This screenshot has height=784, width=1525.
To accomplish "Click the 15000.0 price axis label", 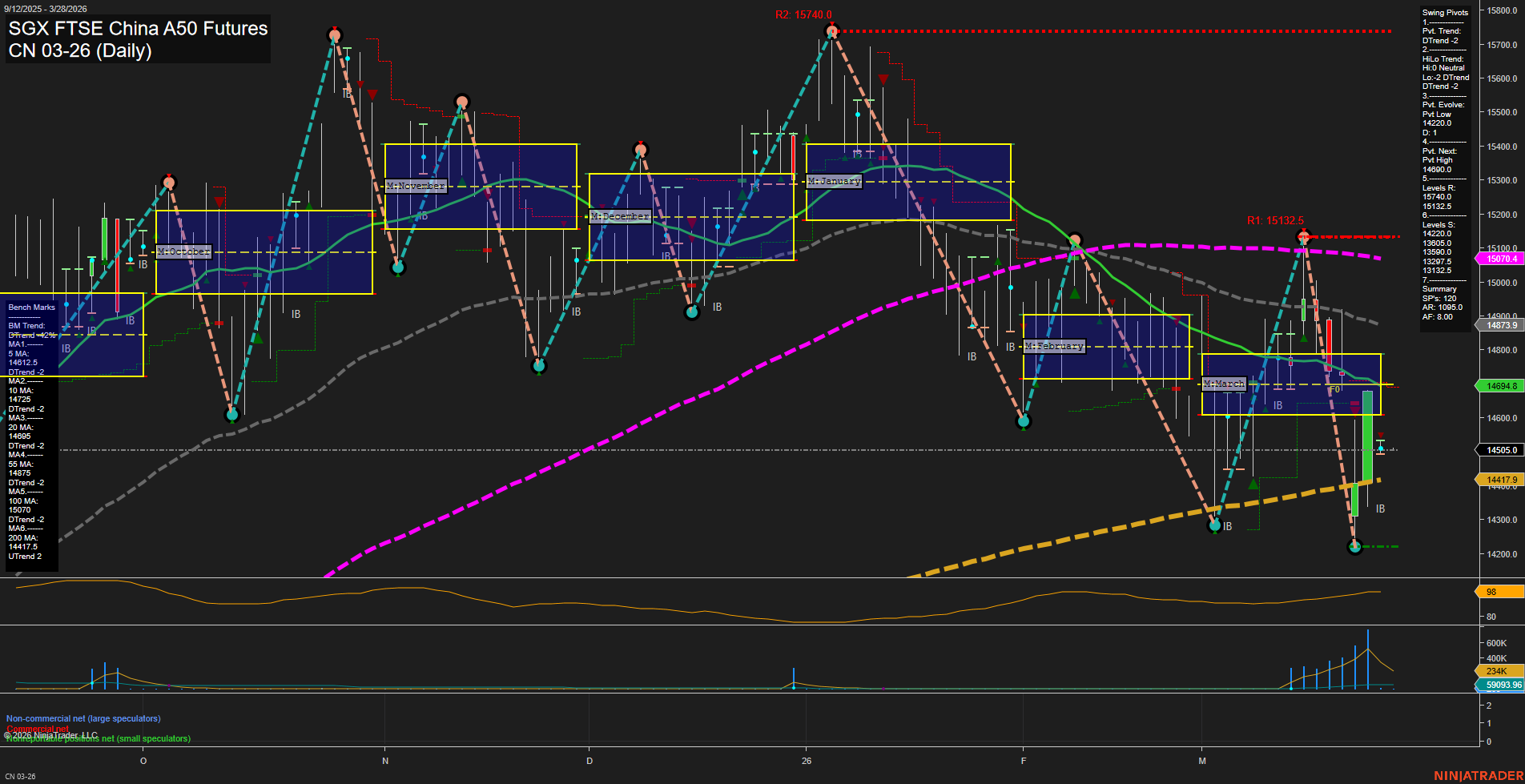I will coord(1502,283).
